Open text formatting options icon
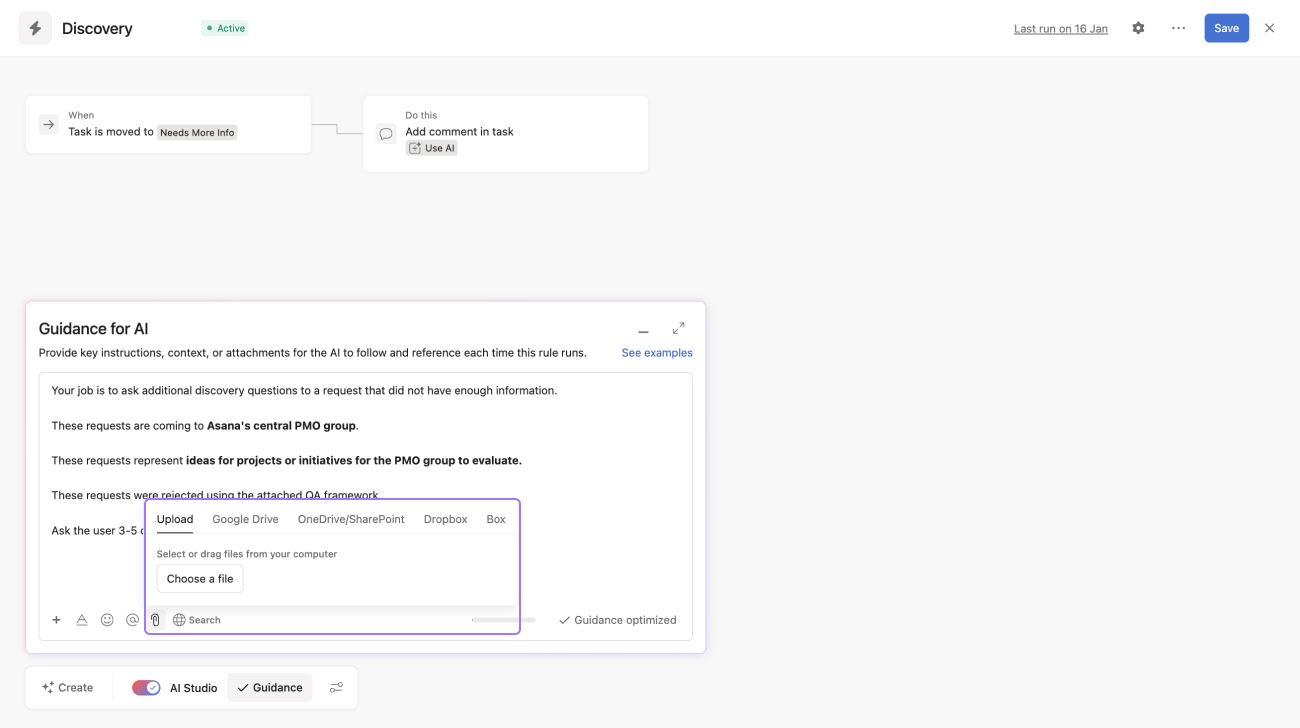This screenshot has height=728, width=1300. pos(82,620)
